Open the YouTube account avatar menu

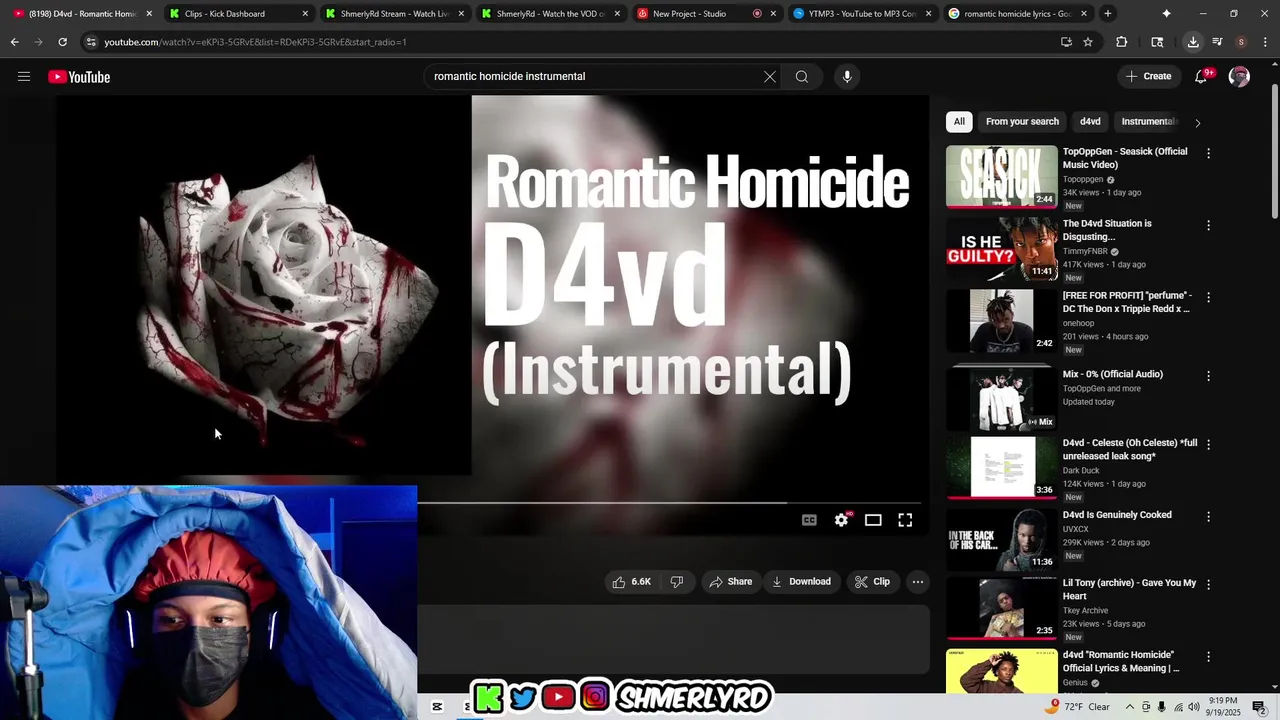click(1239, 77)
